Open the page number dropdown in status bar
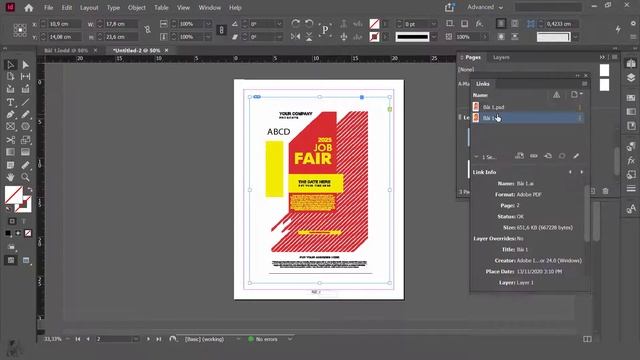Image resolution: width=640 pixels, height=360 pixels. tap(136, 339)
